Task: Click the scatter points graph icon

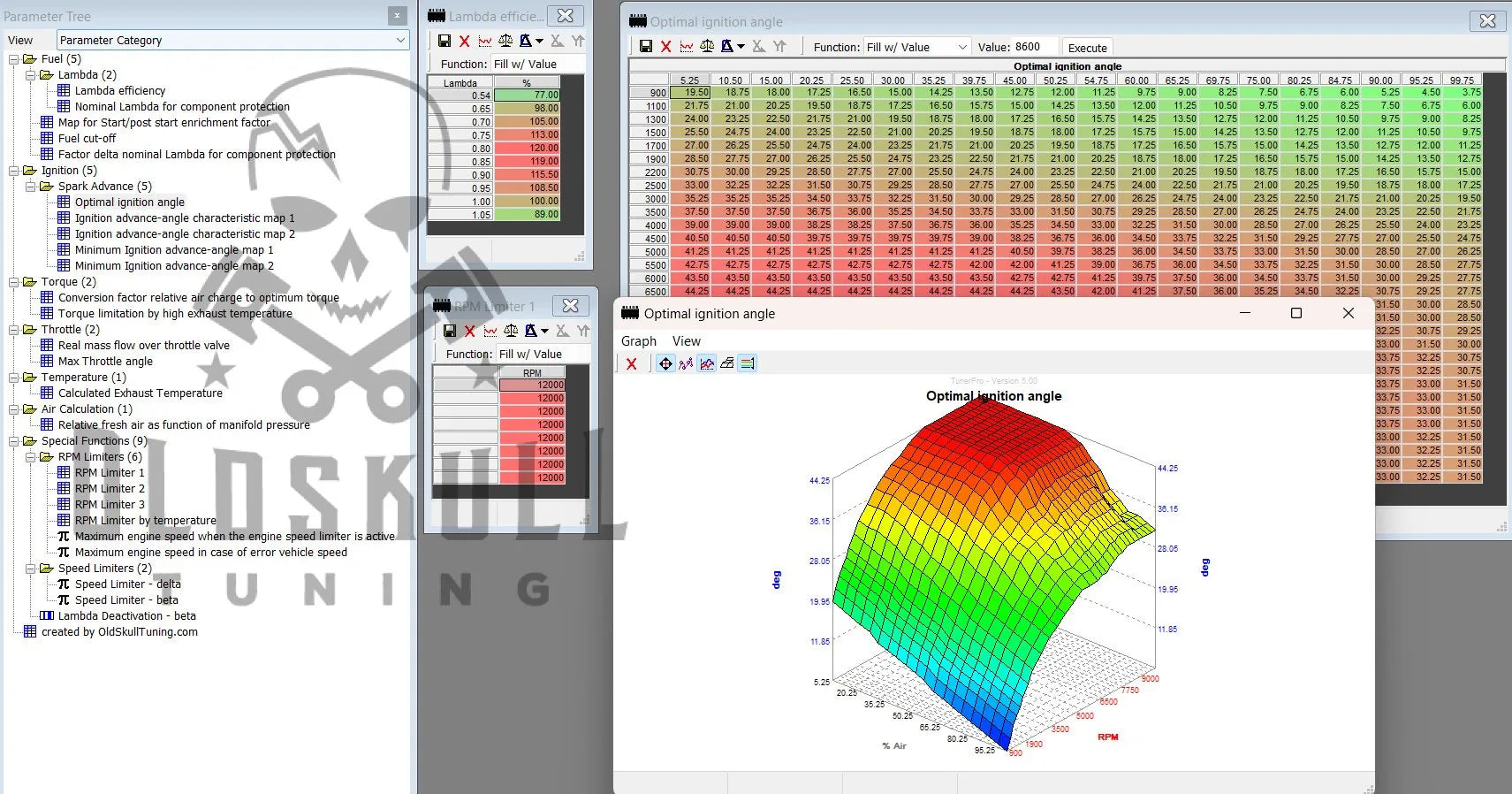Action: click(686, 363)
